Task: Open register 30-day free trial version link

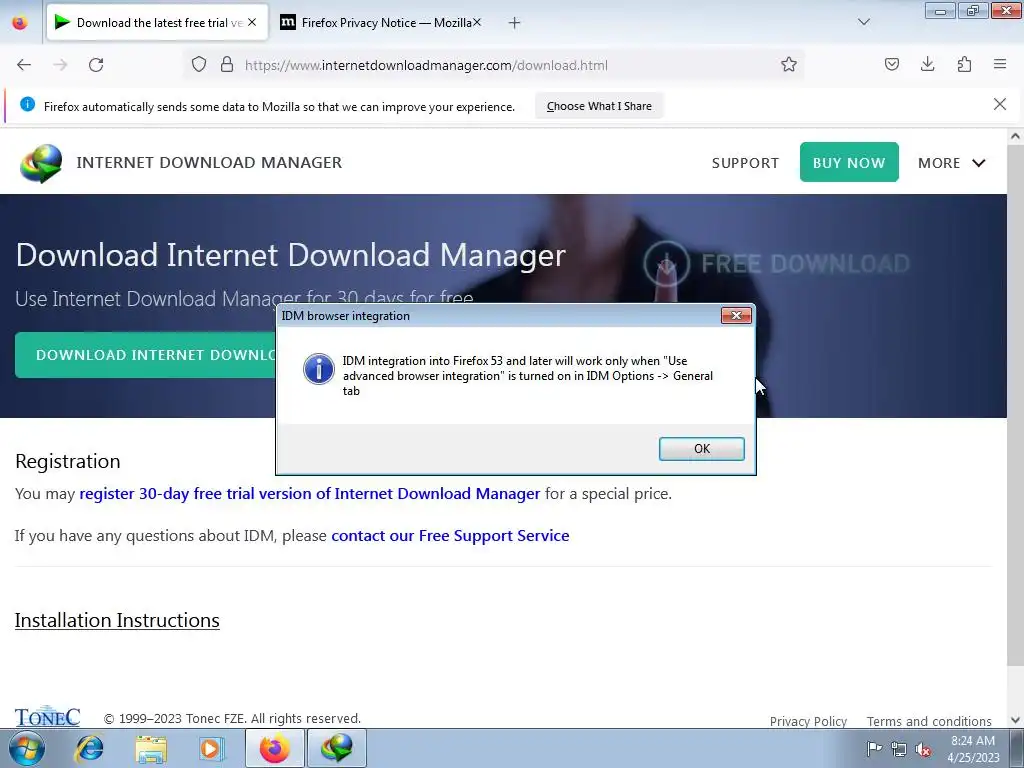Action: (310, 494)
